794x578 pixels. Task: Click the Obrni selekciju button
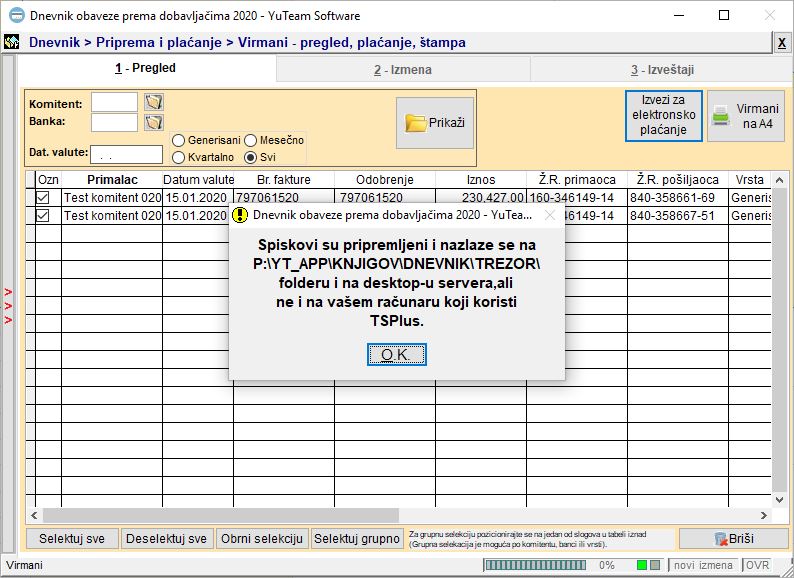tap(262, 539)
